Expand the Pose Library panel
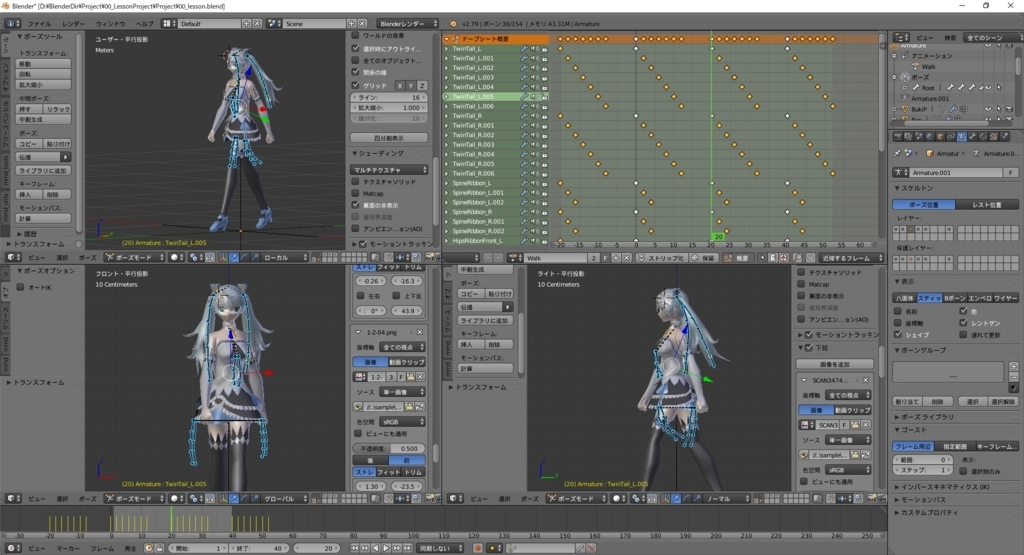This screenshot has width=1024, height=555. coord(925,417)
